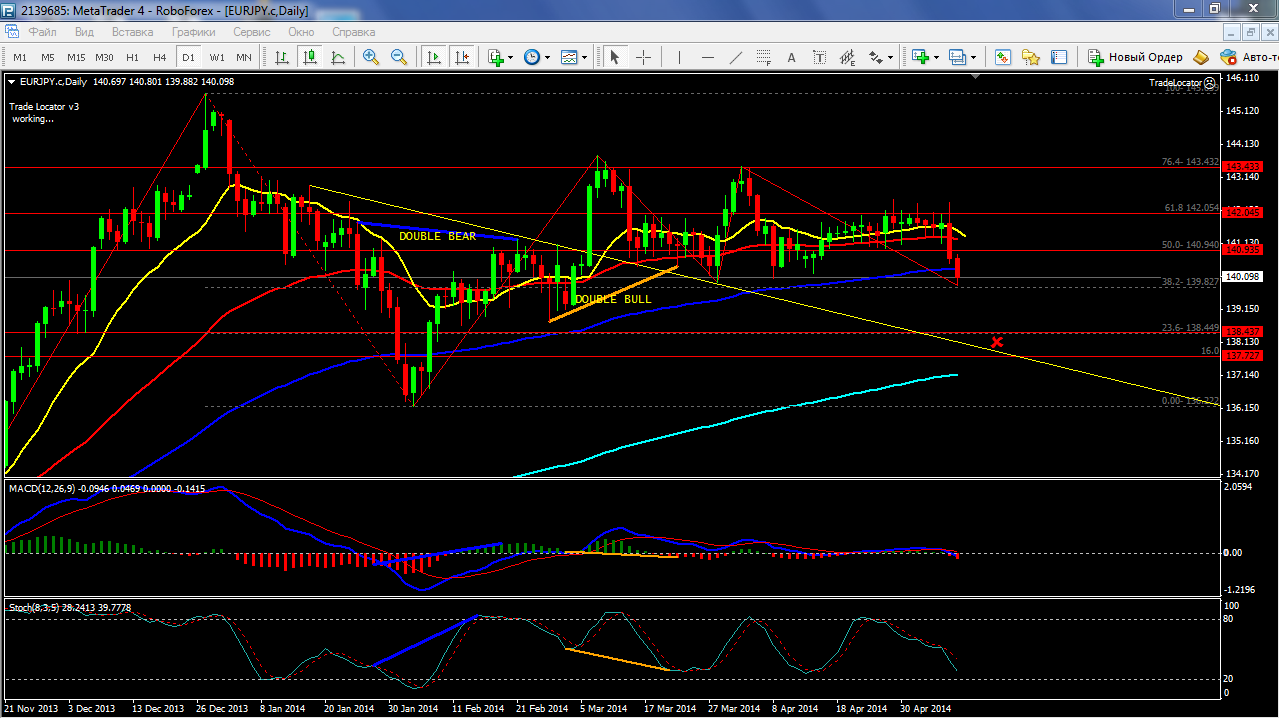Viewport: 1279px width, 719px height.
Task: Open the Market Watch window icon
Action: (x=1003, y=57)
